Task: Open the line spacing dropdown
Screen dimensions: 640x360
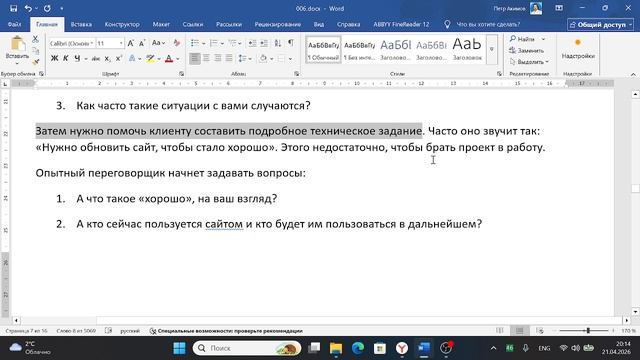Action: [x=245, y=59]
